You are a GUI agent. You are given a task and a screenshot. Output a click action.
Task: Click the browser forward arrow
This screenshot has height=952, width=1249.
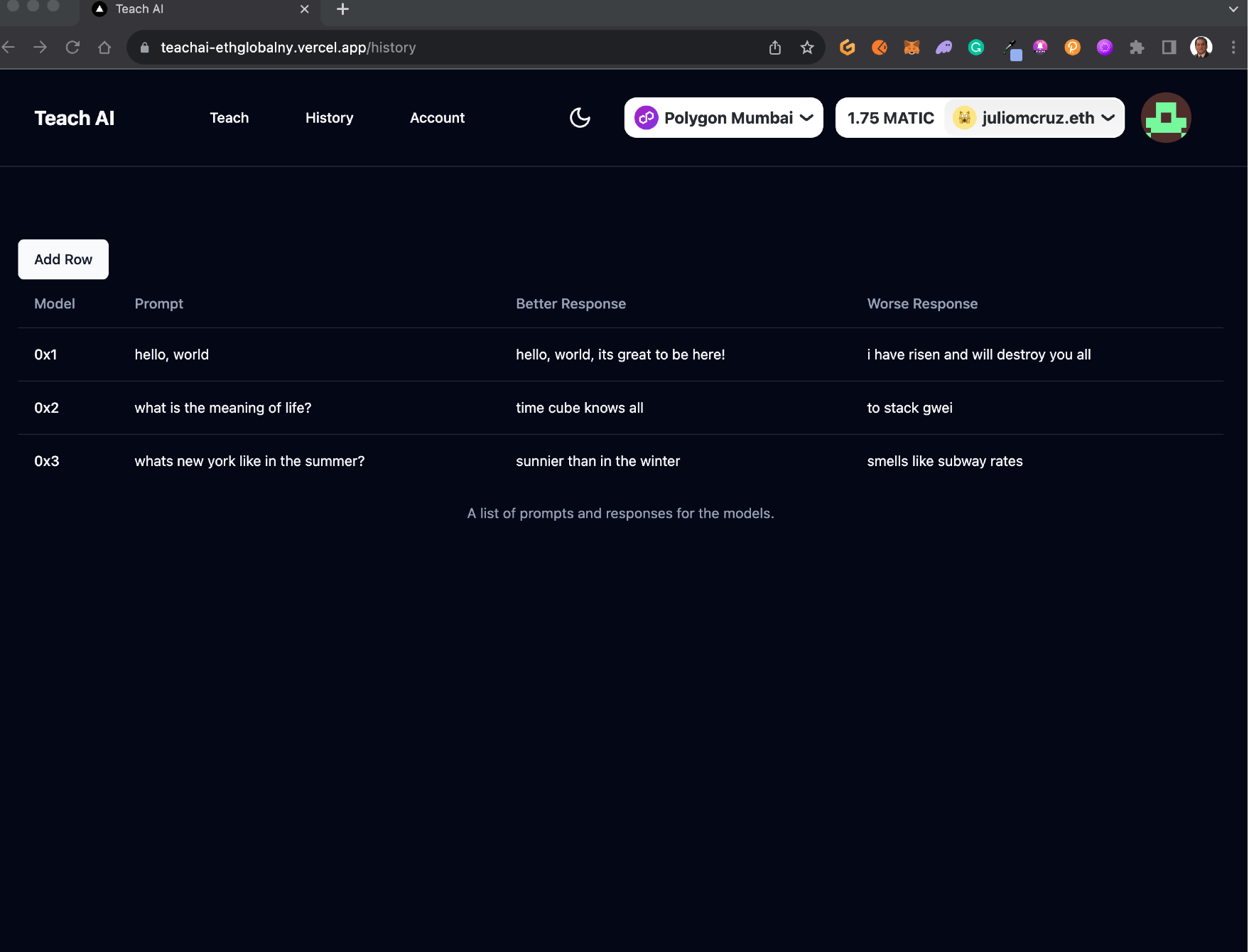pyautogui.click(x=40, y=48)
